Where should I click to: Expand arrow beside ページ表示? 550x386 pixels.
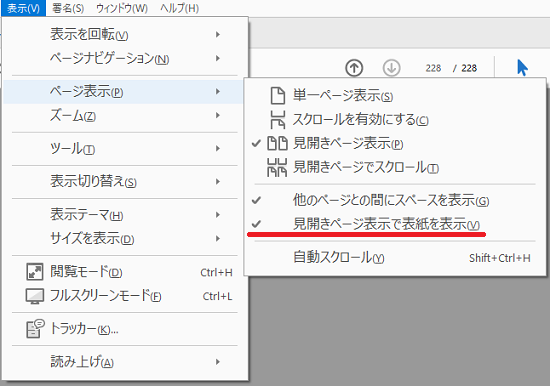[218, 92]
